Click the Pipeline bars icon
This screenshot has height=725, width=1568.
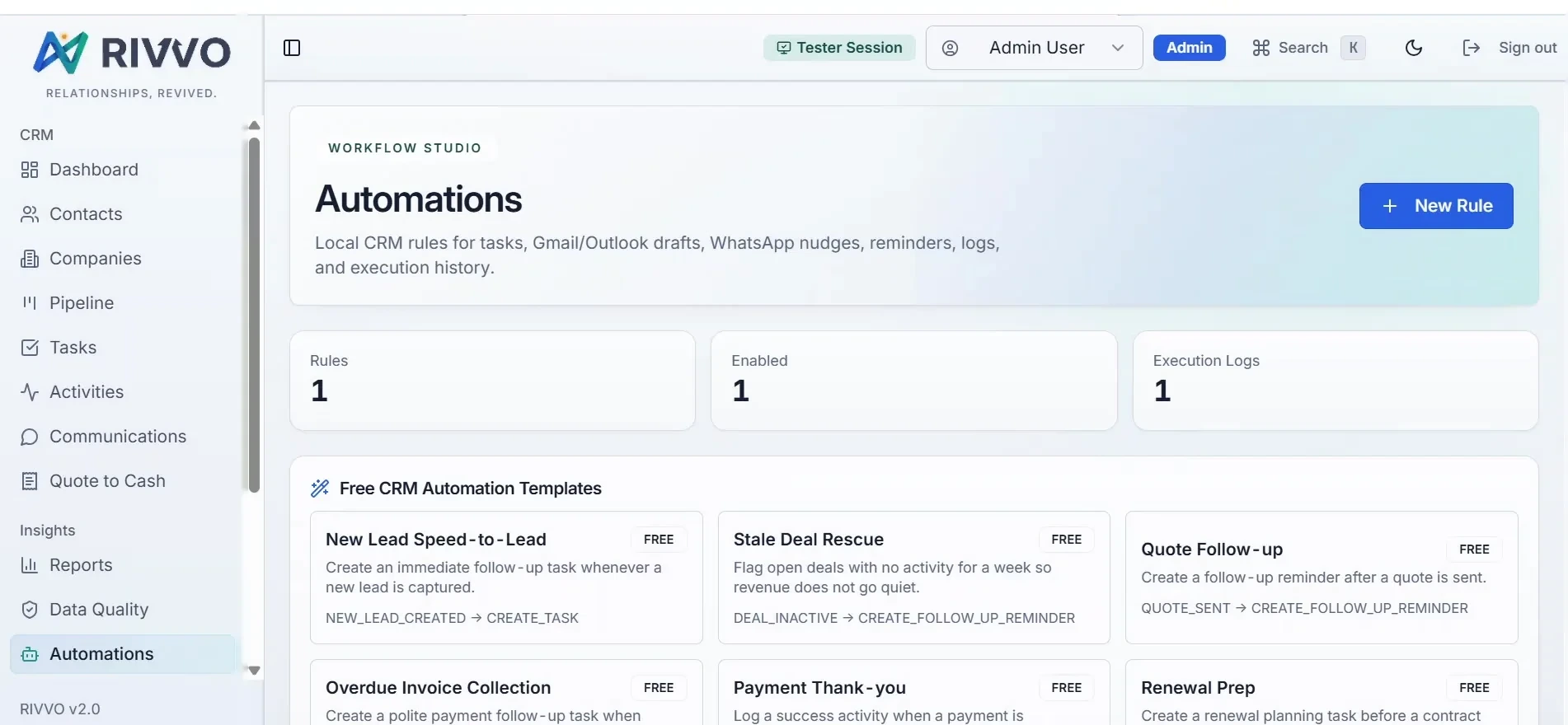point(30,303)
